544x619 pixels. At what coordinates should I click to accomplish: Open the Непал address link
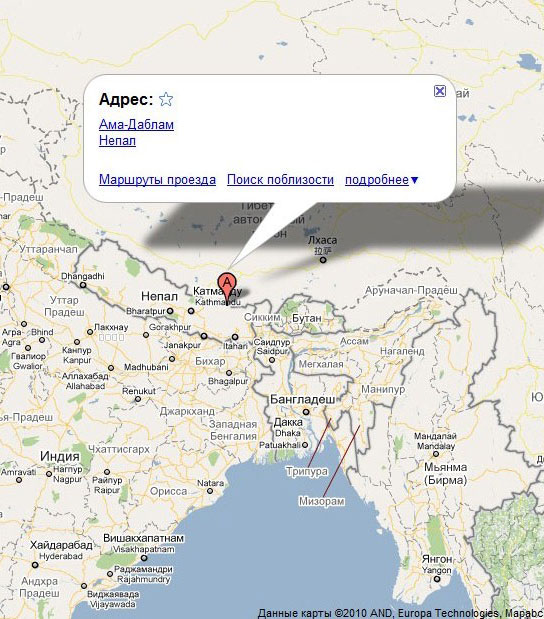click(117, 141)
